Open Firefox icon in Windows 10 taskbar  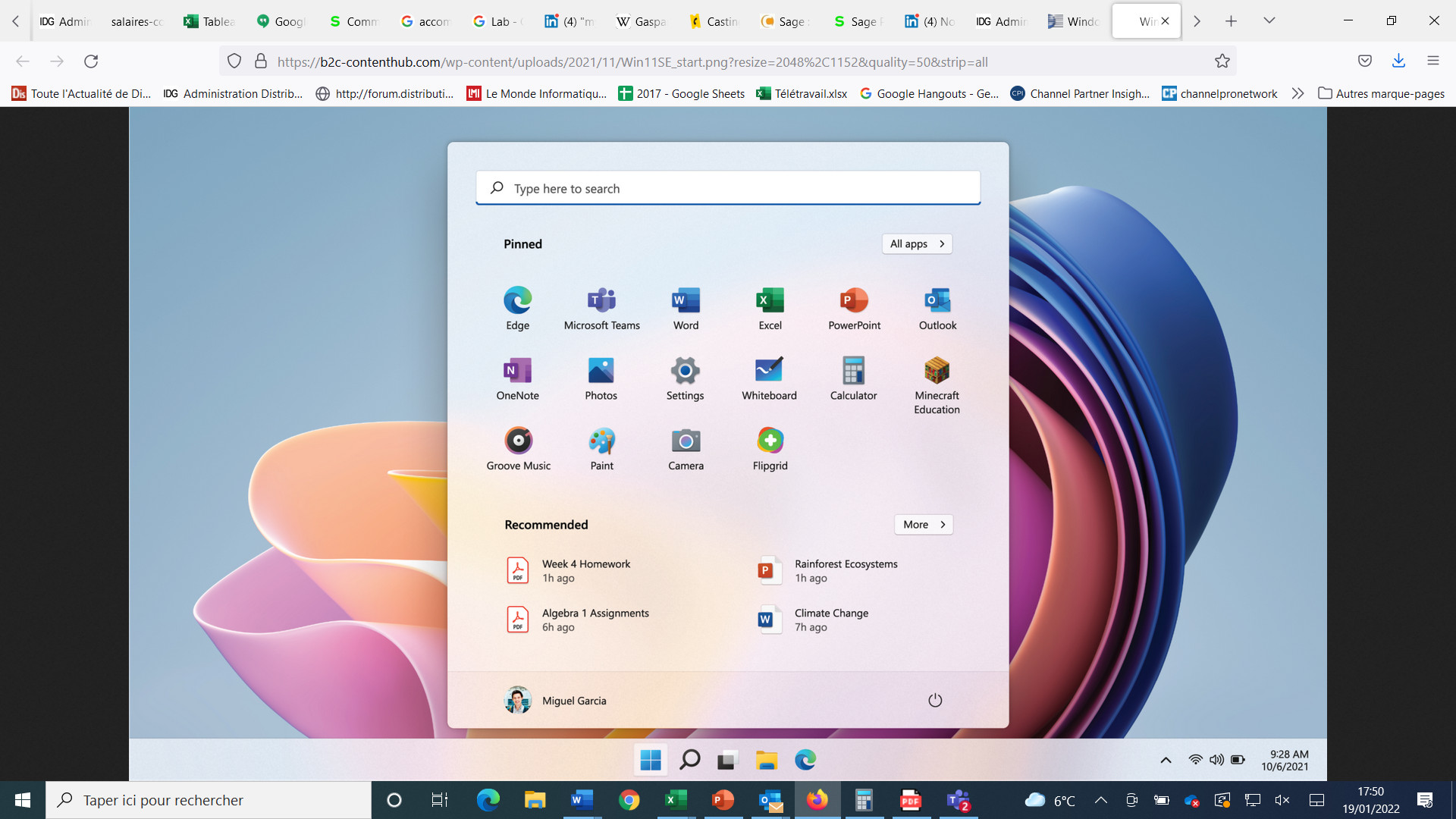pyautogui.click(x=817, y=800)
